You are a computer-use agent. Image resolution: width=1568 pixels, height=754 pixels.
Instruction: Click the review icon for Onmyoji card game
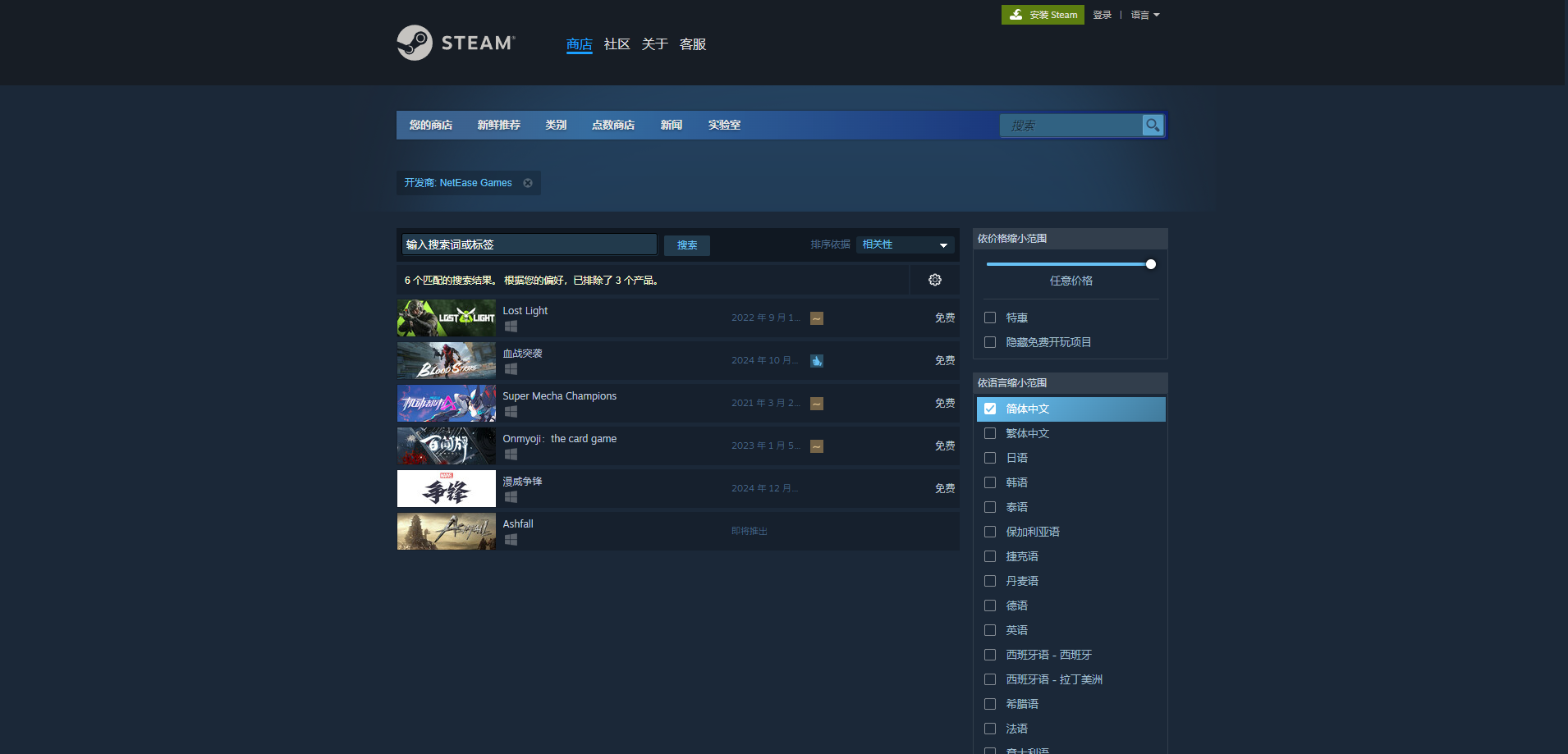coord(817,446)
